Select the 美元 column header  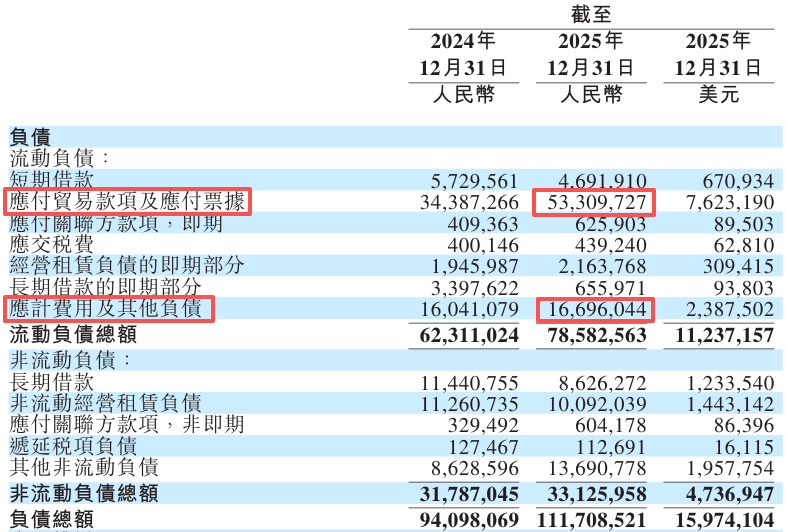(718, 95)
